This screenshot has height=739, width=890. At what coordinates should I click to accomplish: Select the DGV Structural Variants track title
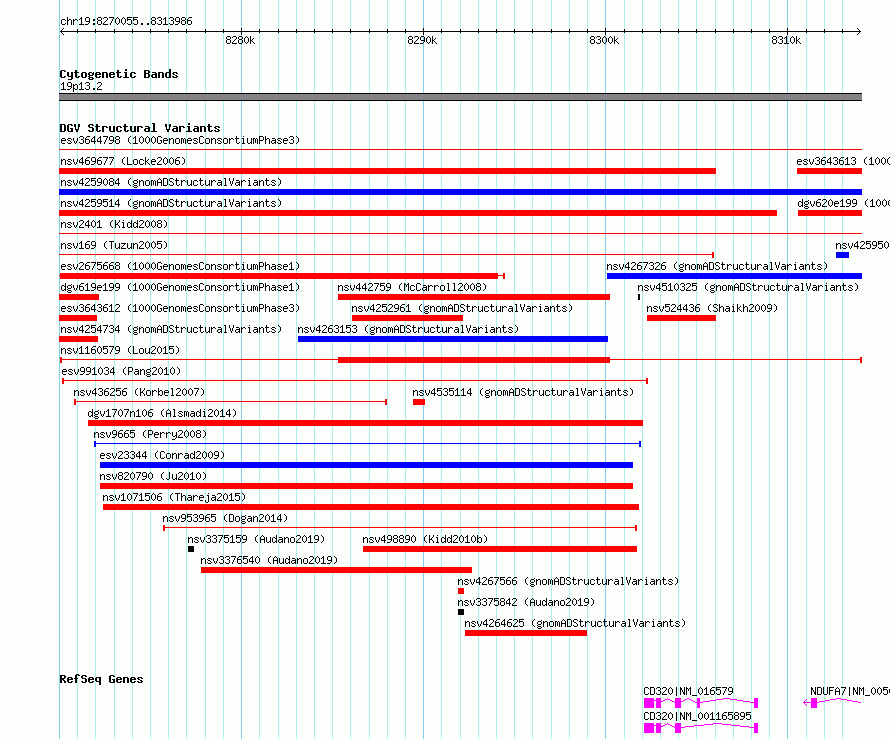coord(140,128)
